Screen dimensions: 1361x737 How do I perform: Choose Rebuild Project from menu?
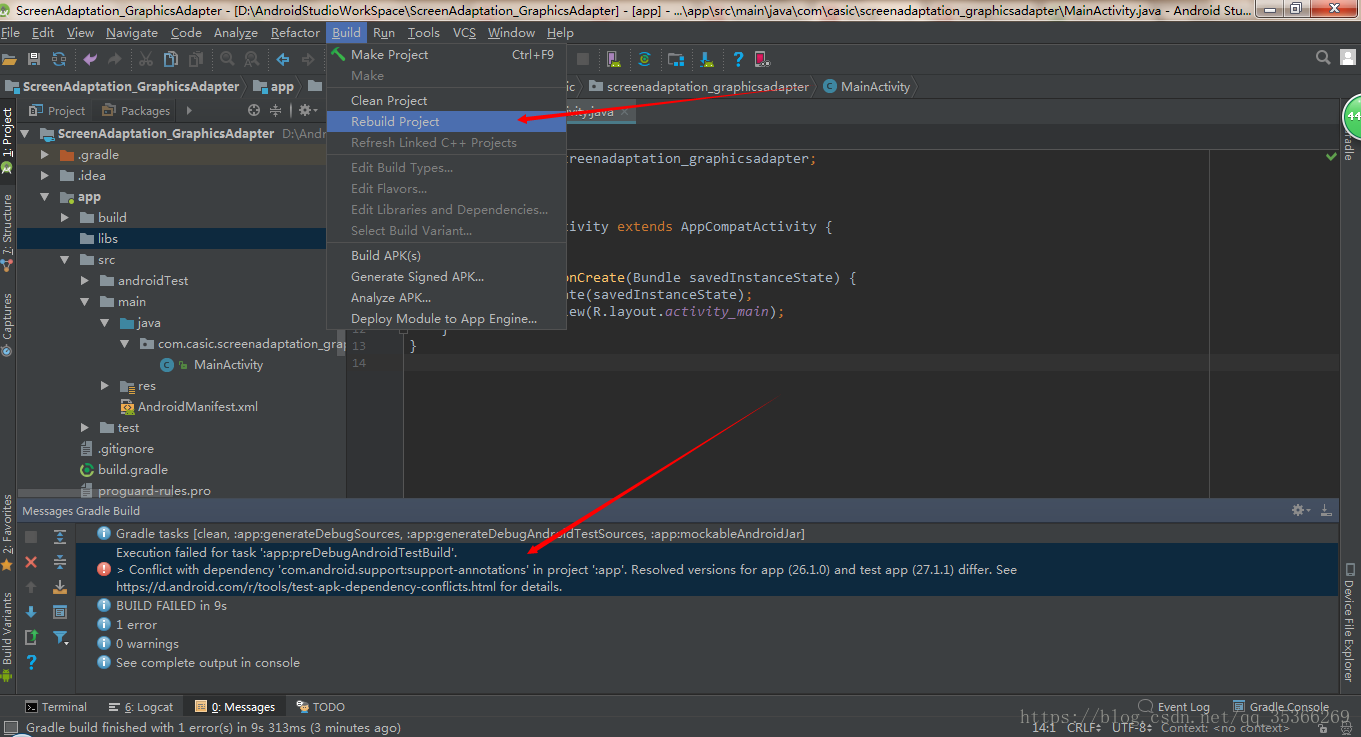pos(446,122)
